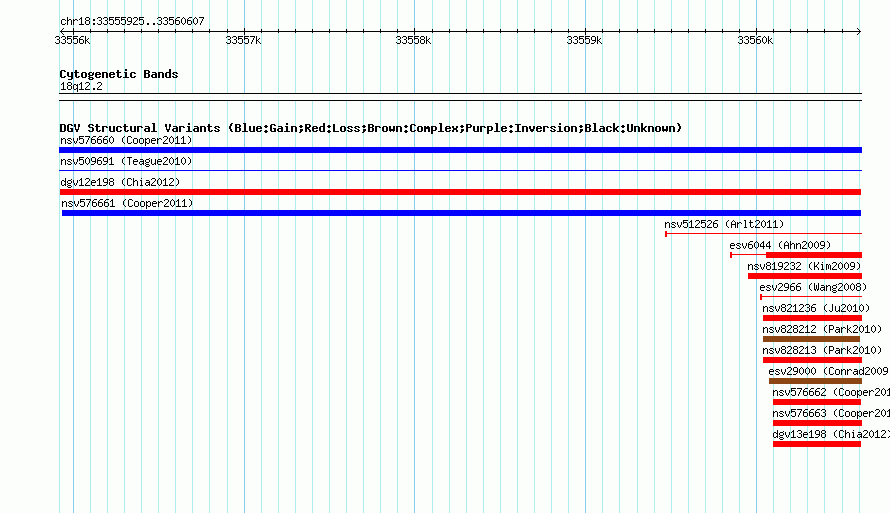
Task: Select the nsv828212 (Park2010) label
Action: pos(822,329)
